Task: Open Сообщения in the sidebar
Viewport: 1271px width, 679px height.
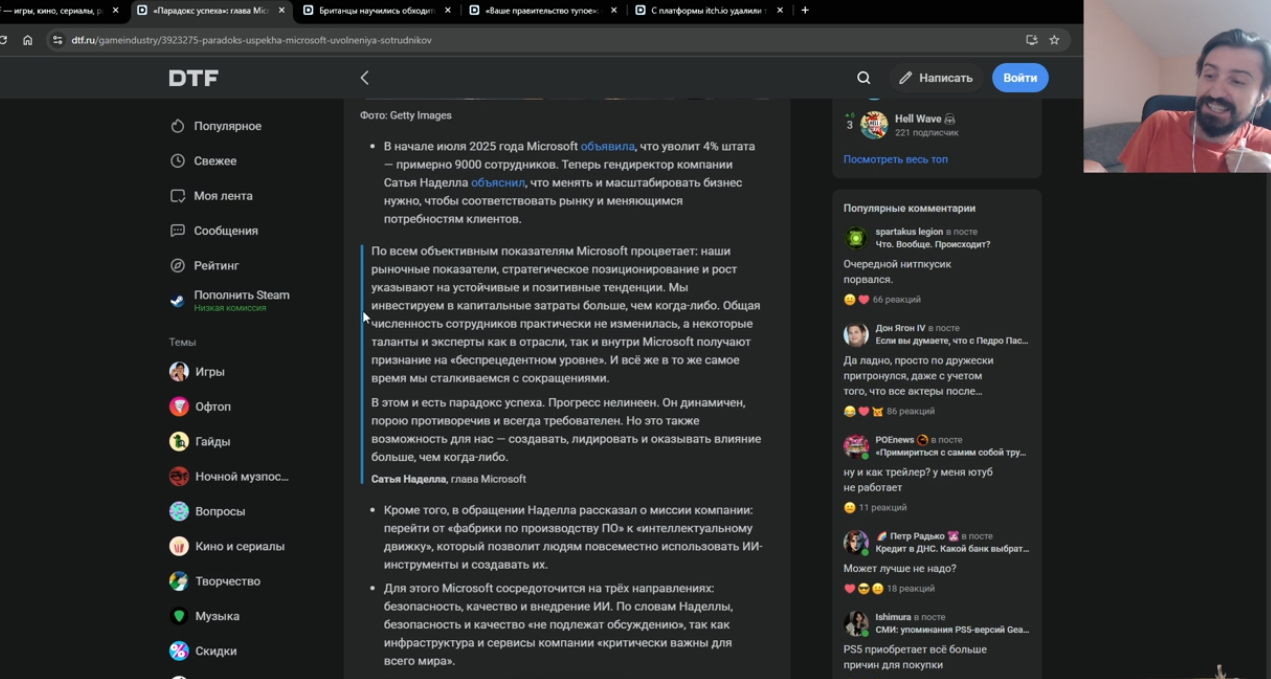Action: 226,231
